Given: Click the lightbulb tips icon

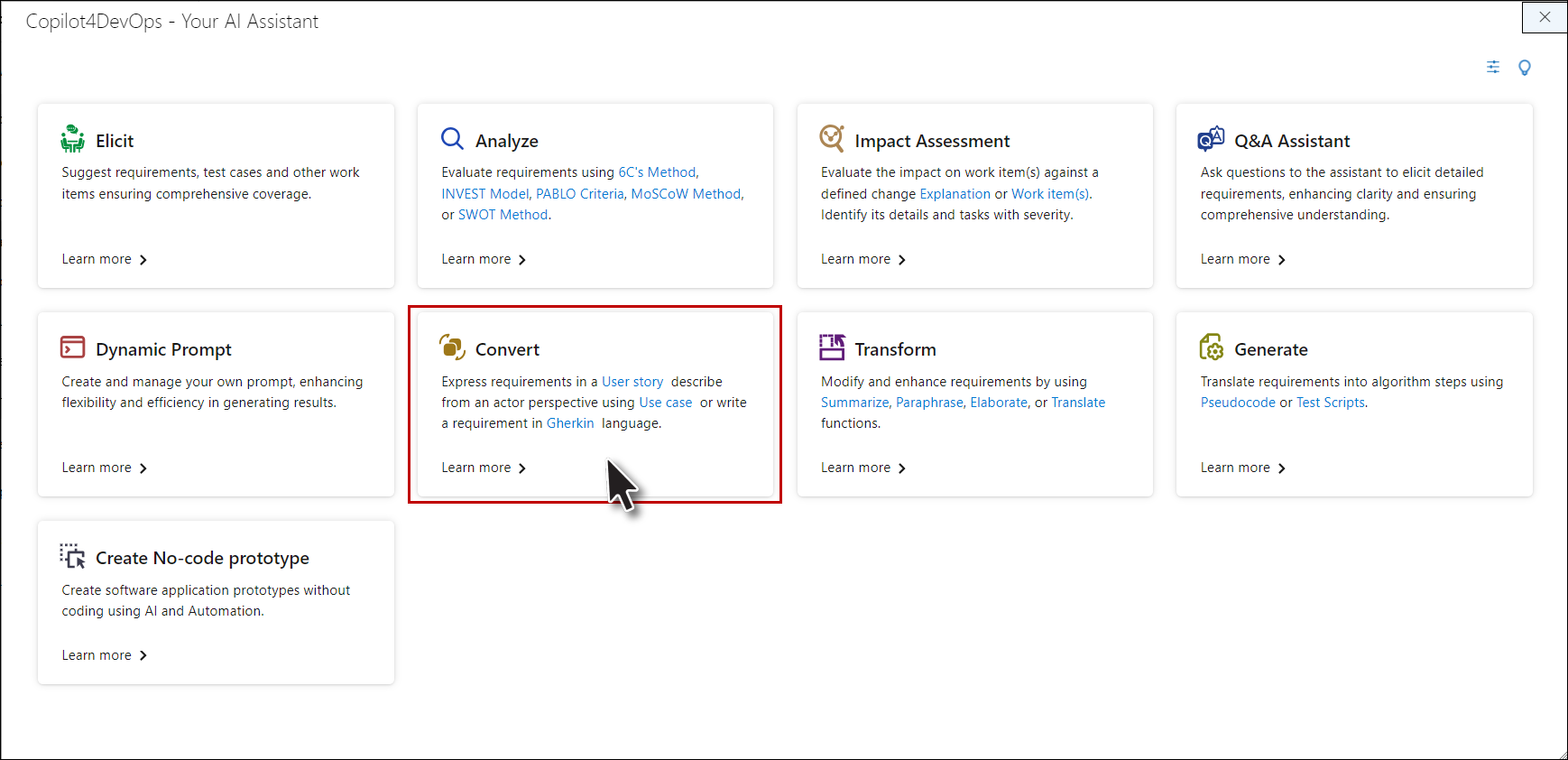Looking at the screenshot, I should tap(1525, 68).
